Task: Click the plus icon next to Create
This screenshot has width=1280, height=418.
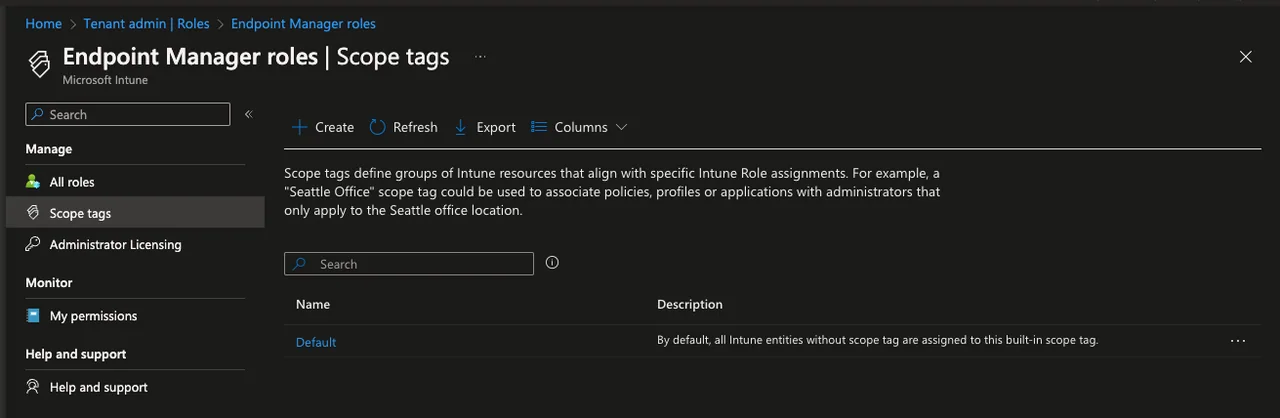Action: tap(299, 127)
